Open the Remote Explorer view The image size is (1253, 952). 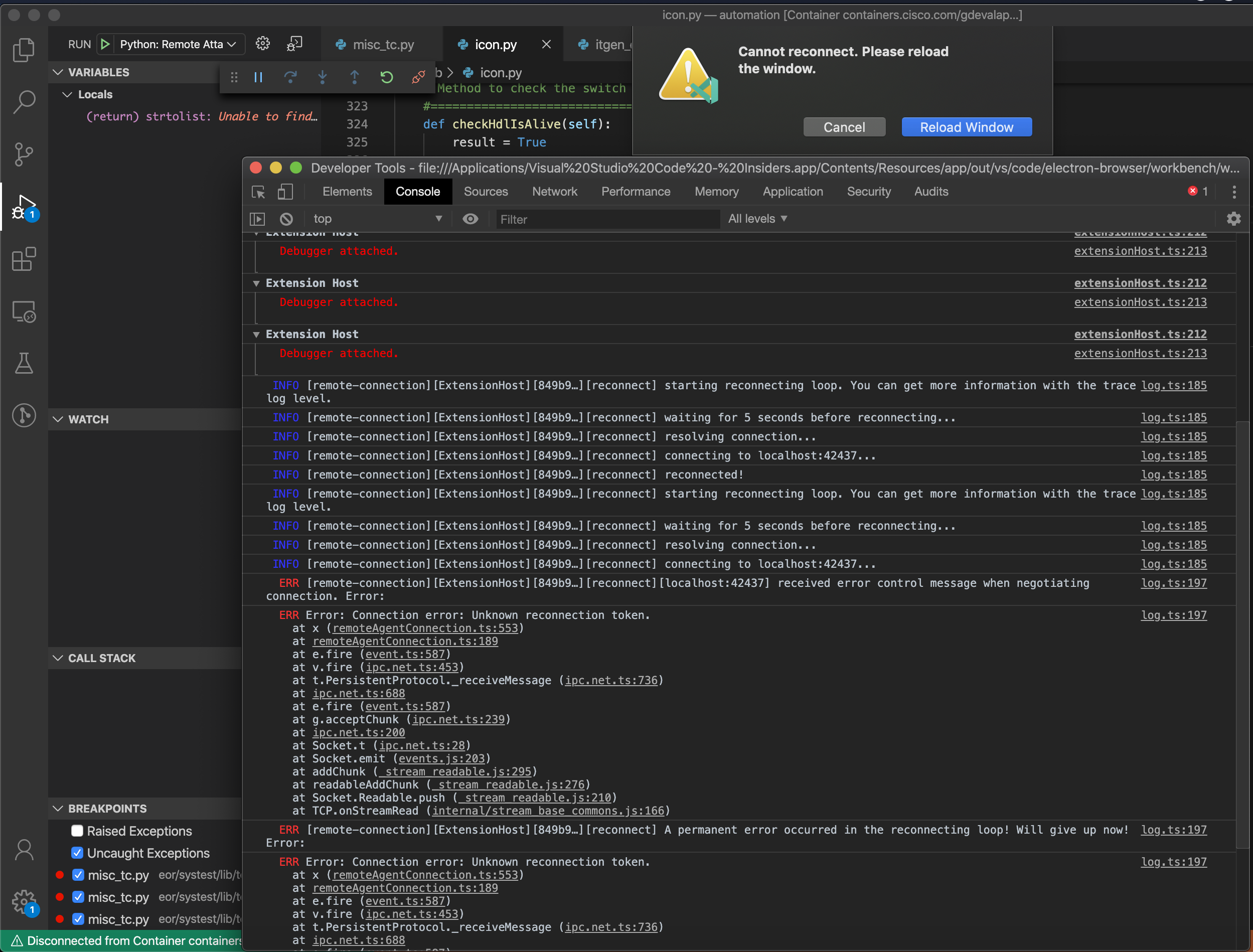click(x=24, y=311)
